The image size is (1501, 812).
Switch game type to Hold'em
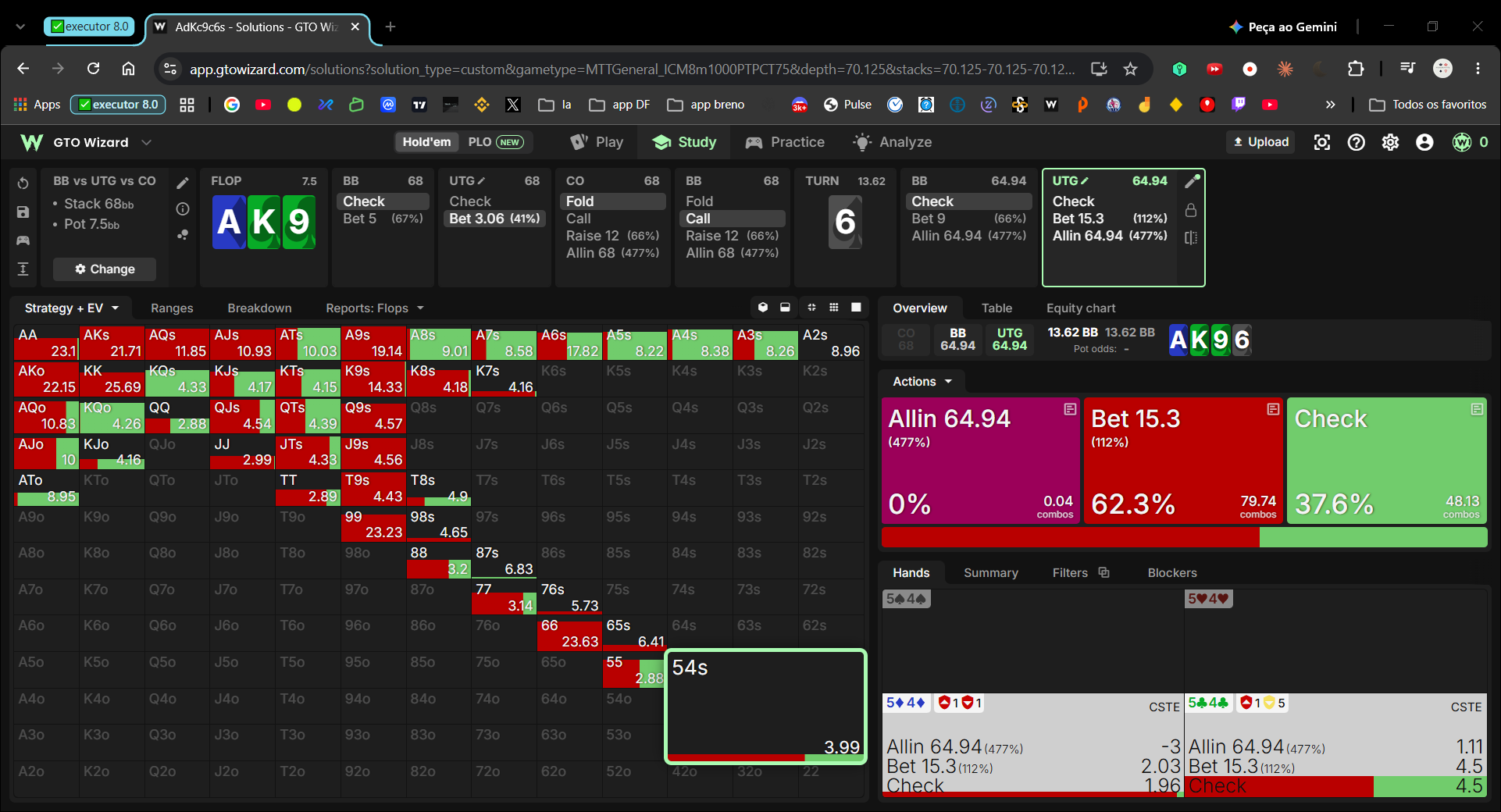pos(426,142)
